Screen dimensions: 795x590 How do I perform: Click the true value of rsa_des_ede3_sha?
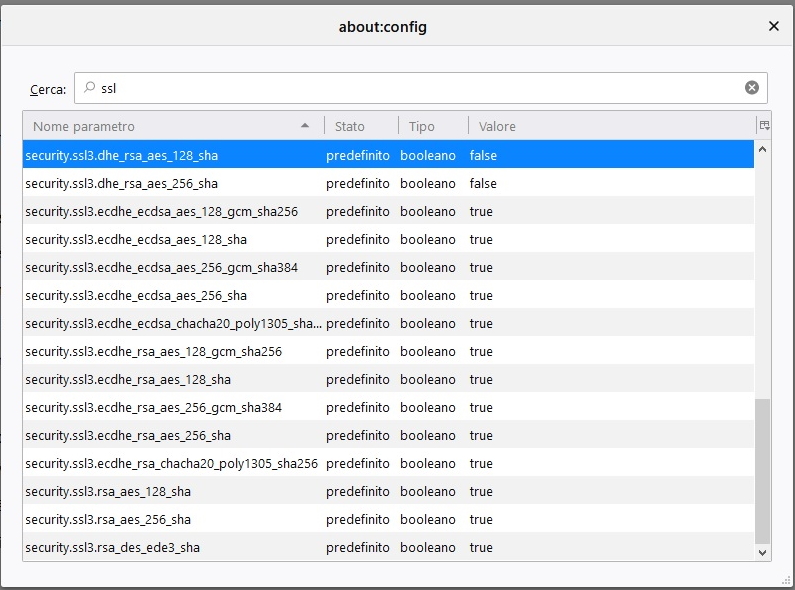481,547
